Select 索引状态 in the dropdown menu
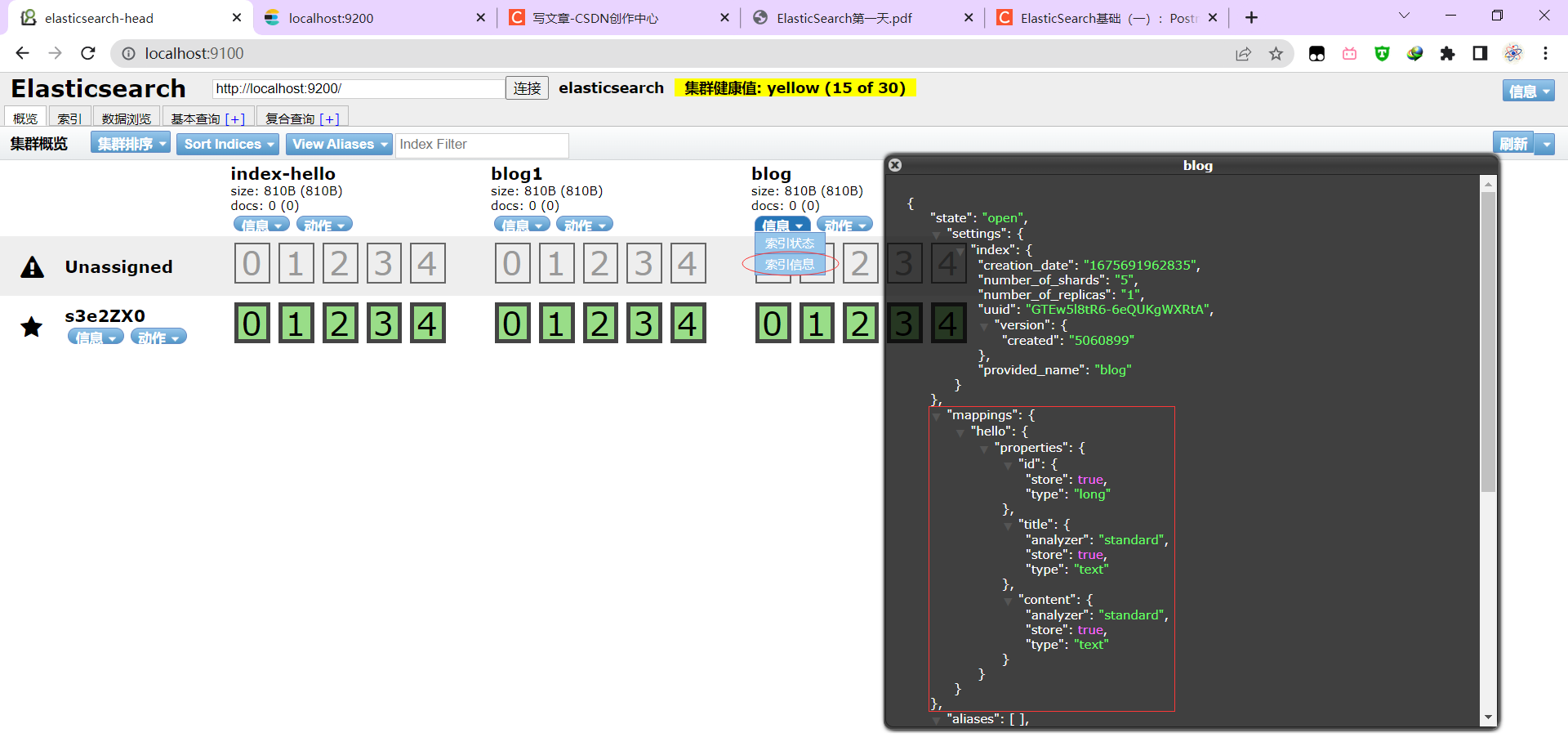1568x742 pixels. (x=790, y=244)
